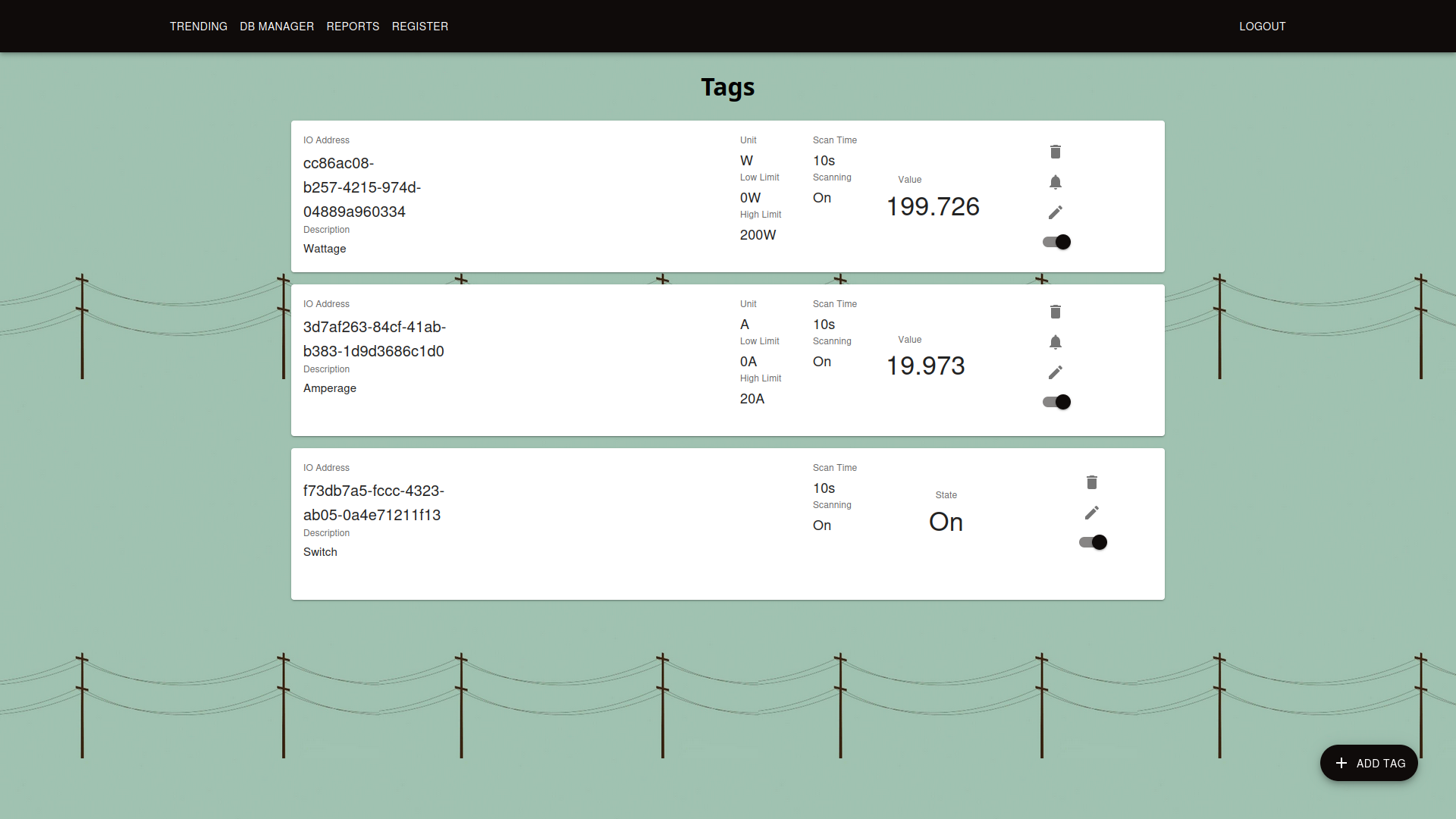Open alarm bell for Amperage tag
Screen dimensions: 1456x819
(x=1056, y=342)
